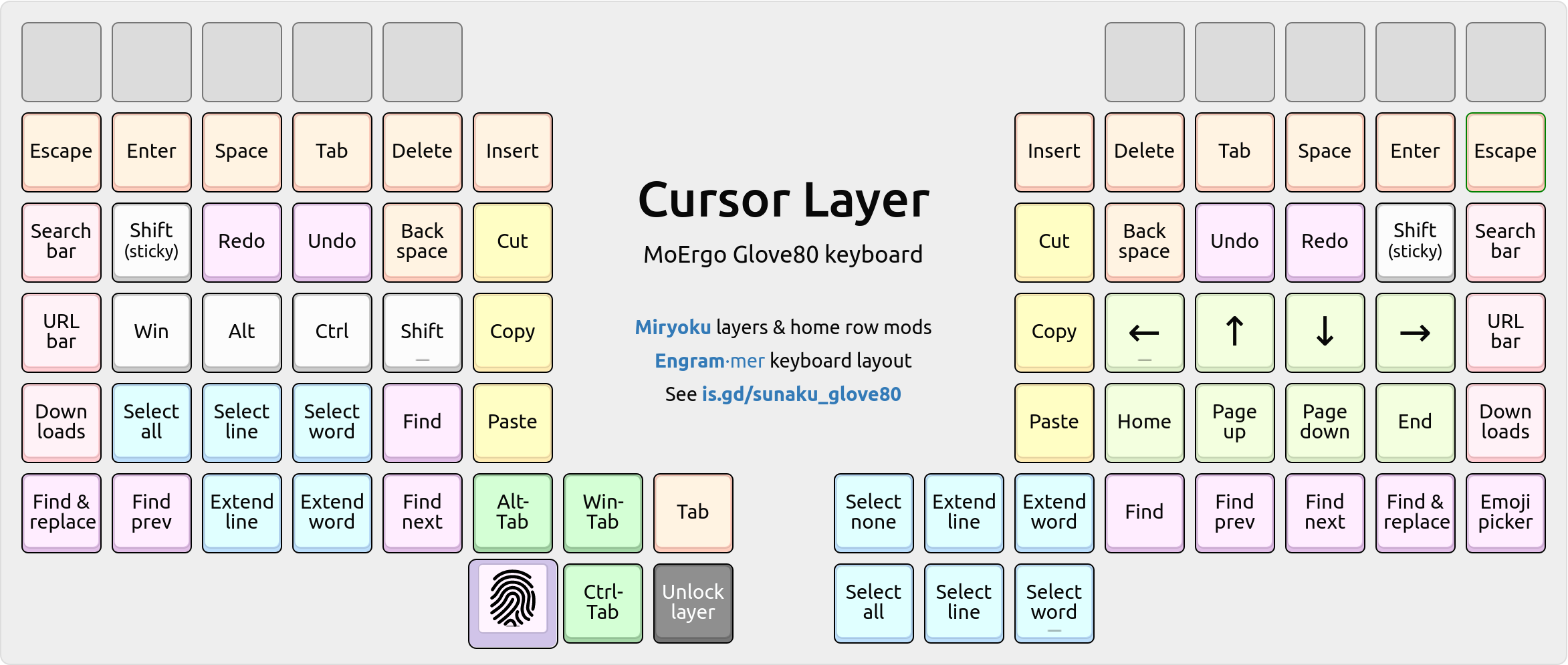Click the Find key beside Select word
Image resolution: width=1568 pixels, height=665 pixels.
pos(422,423)
